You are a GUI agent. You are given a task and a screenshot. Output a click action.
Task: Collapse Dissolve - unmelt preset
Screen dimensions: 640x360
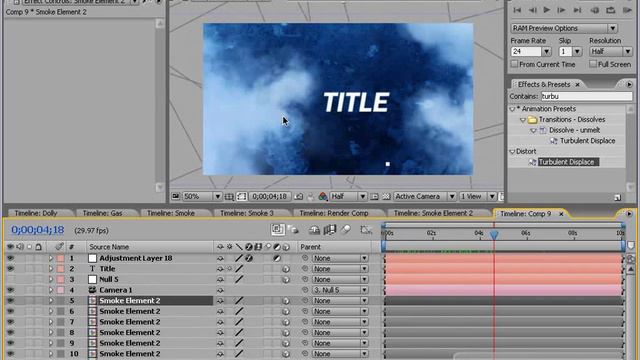pyautogui.click(x=533, y=131)
